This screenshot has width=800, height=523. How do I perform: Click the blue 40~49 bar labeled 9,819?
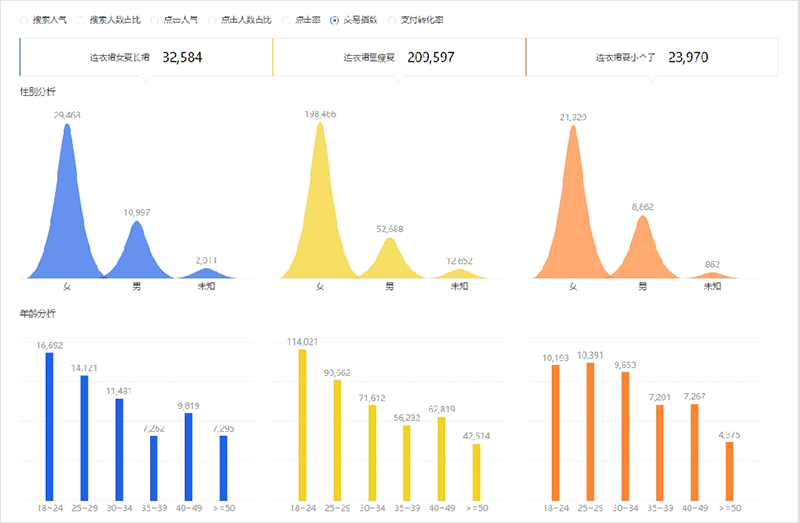click(189, 455)
